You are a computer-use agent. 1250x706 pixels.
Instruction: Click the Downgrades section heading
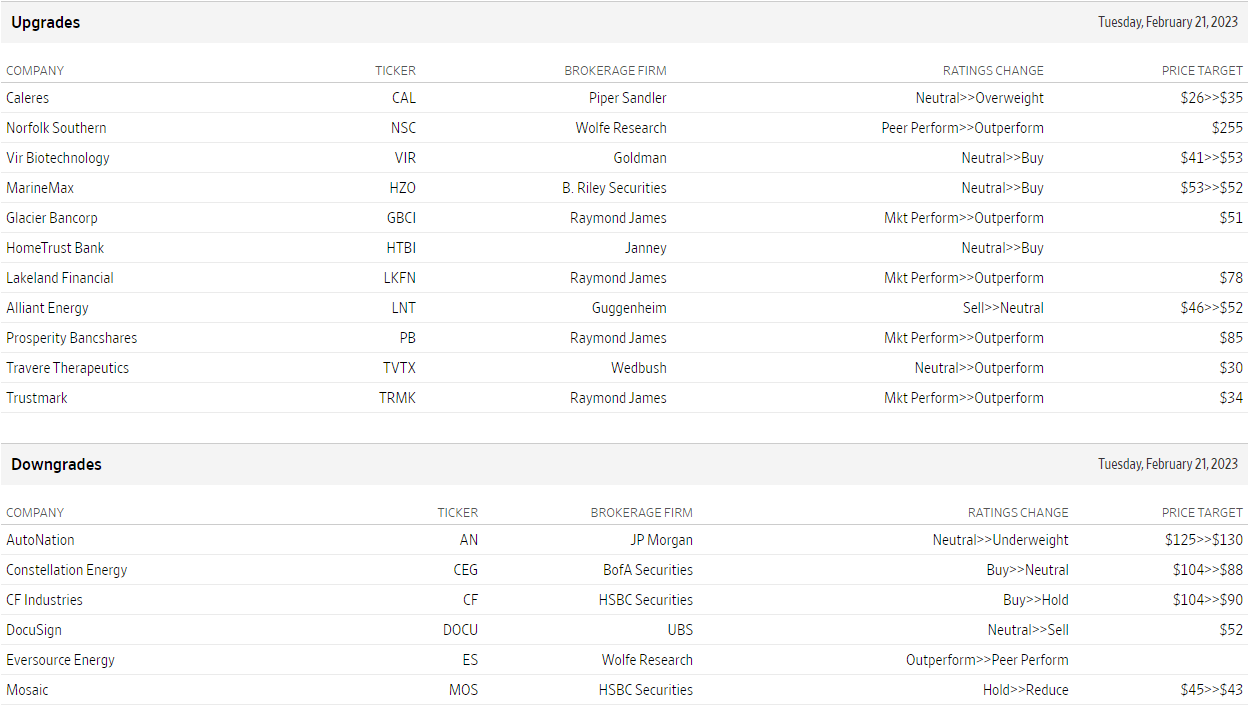click(57, 464)
